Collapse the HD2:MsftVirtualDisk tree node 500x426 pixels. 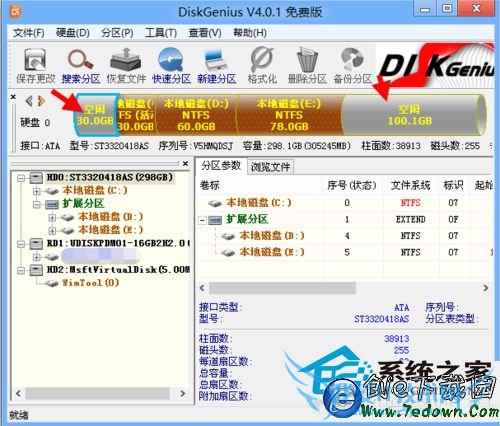(x=21, y=270)
